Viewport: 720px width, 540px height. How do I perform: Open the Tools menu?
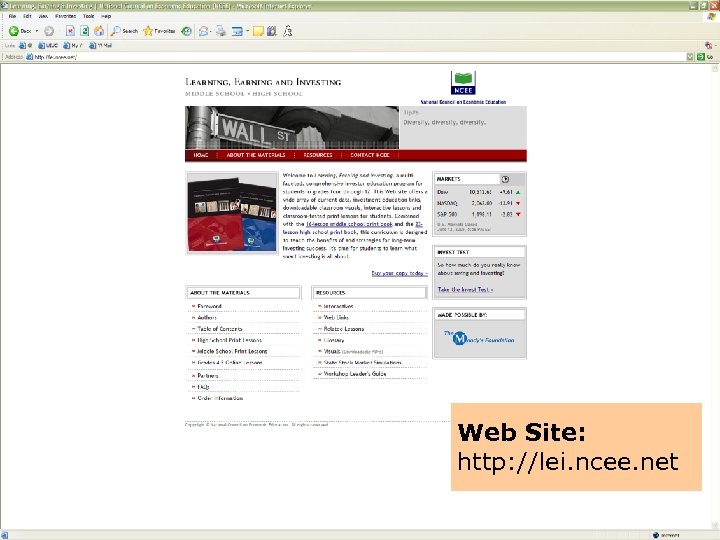(88, 16)
